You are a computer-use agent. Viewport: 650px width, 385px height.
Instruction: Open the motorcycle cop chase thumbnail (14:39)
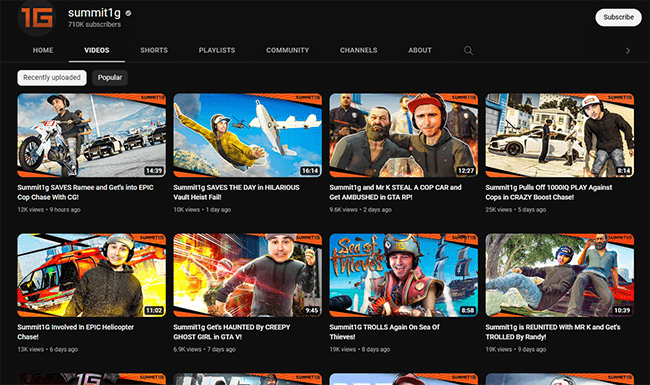(92, 135)
